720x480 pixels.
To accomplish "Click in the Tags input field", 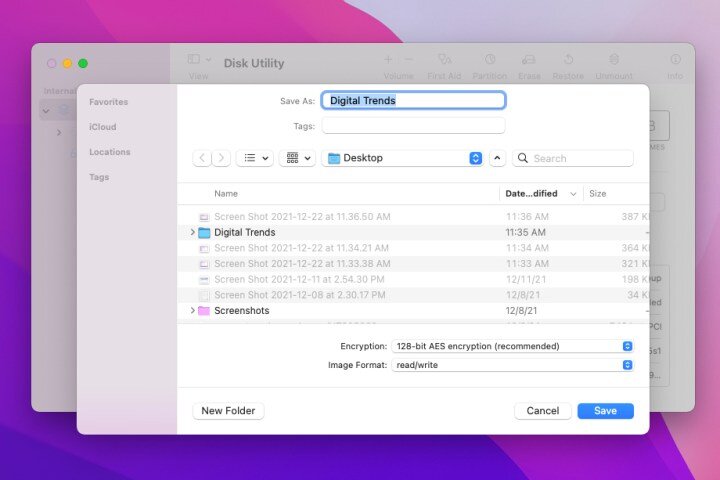I will point(413,126).
